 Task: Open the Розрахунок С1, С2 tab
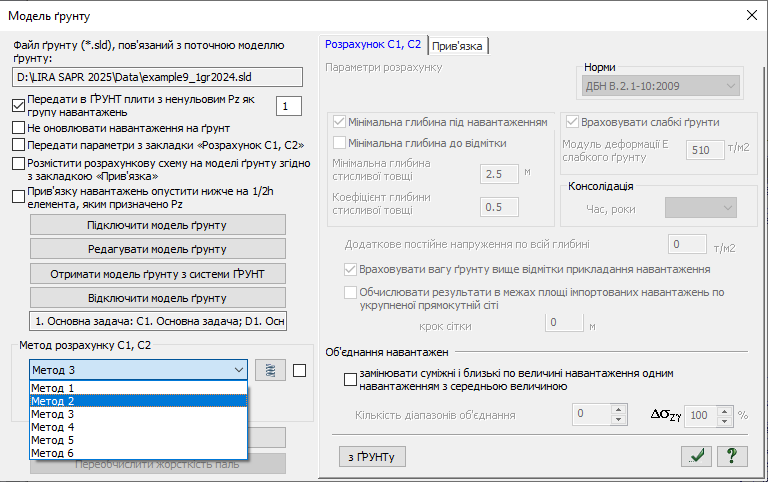pyautogui.click(x=374, y=45)
